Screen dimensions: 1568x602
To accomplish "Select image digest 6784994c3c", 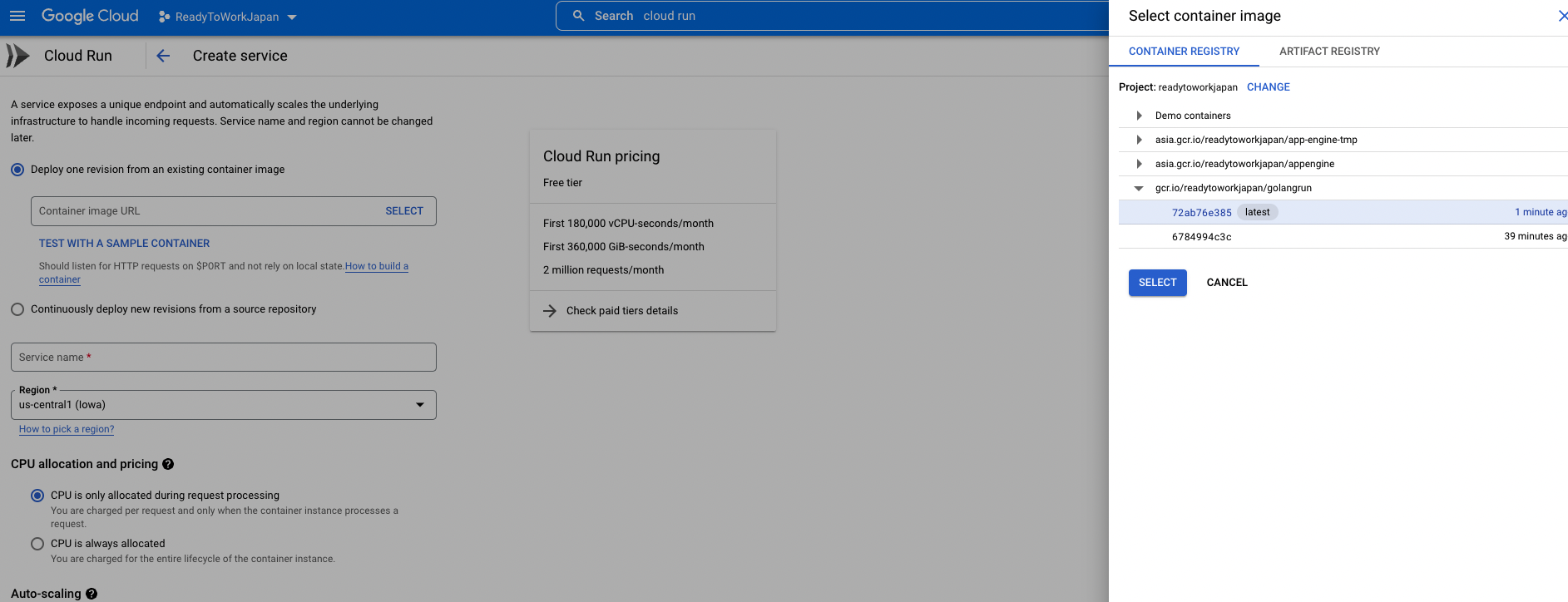I will click(x=1202, y=237).
